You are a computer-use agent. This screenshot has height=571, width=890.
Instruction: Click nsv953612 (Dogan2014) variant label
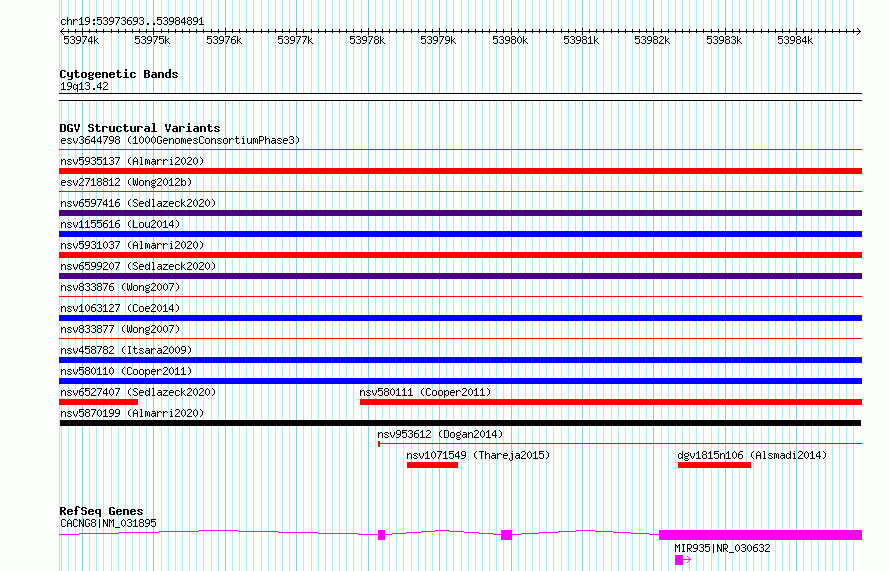click(x=440, y=434)
